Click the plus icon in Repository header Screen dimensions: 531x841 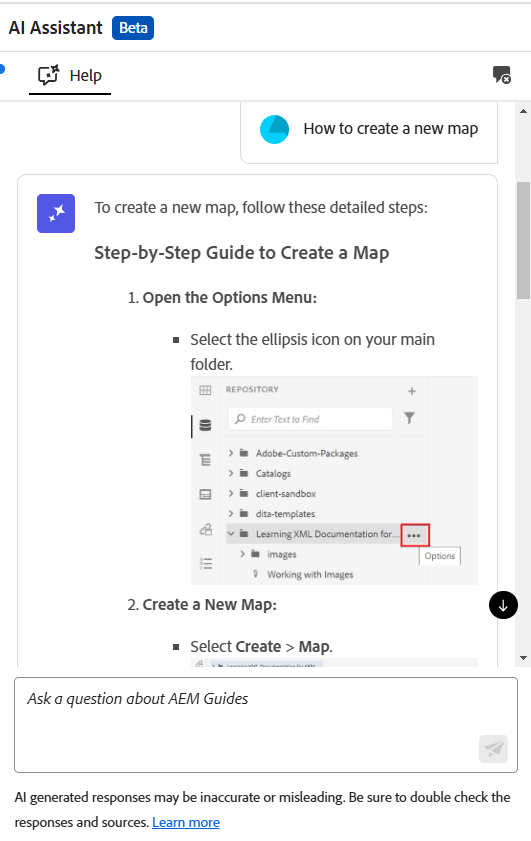coord(411,391)
